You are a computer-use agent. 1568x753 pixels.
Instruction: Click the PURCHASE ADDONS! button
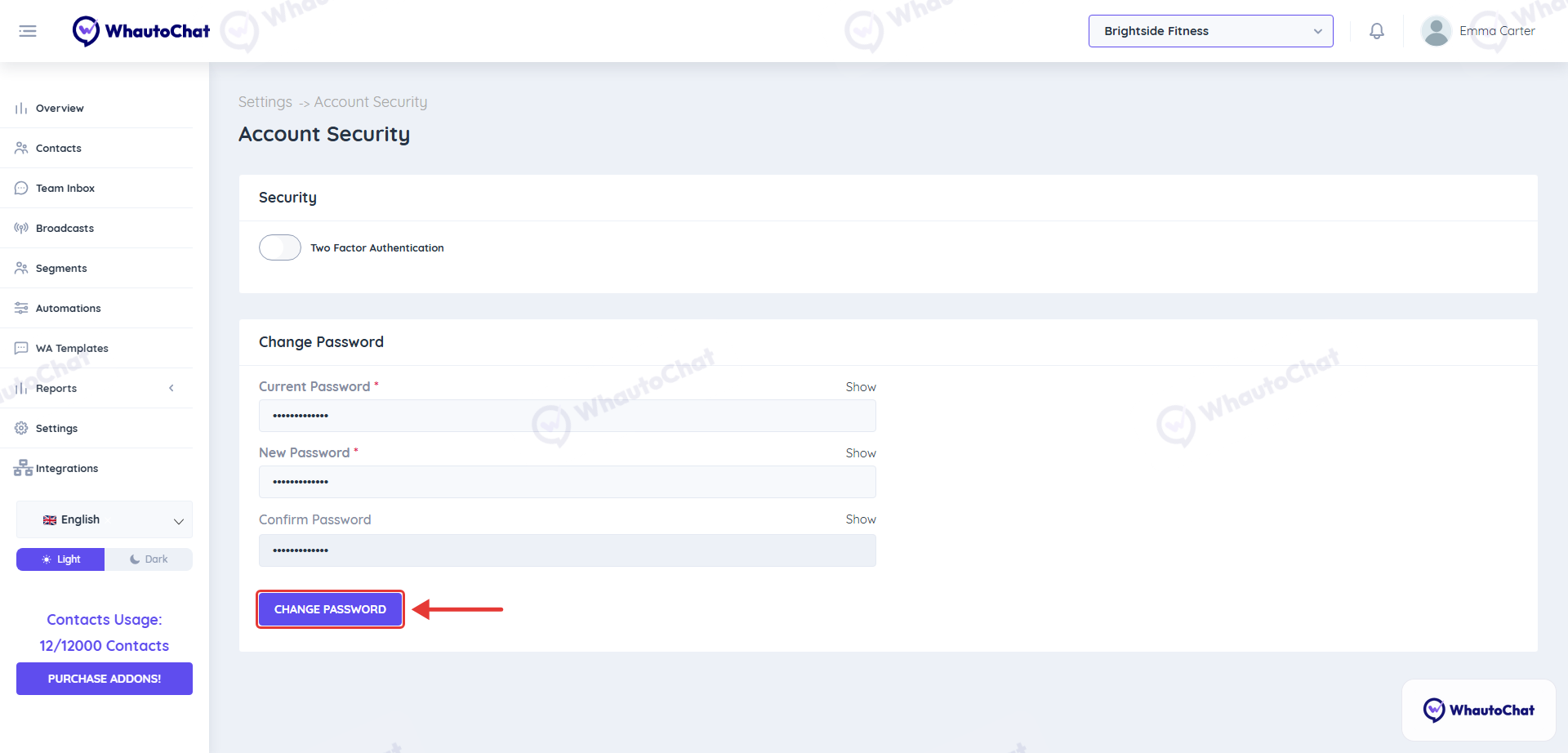tap(105, 679)
